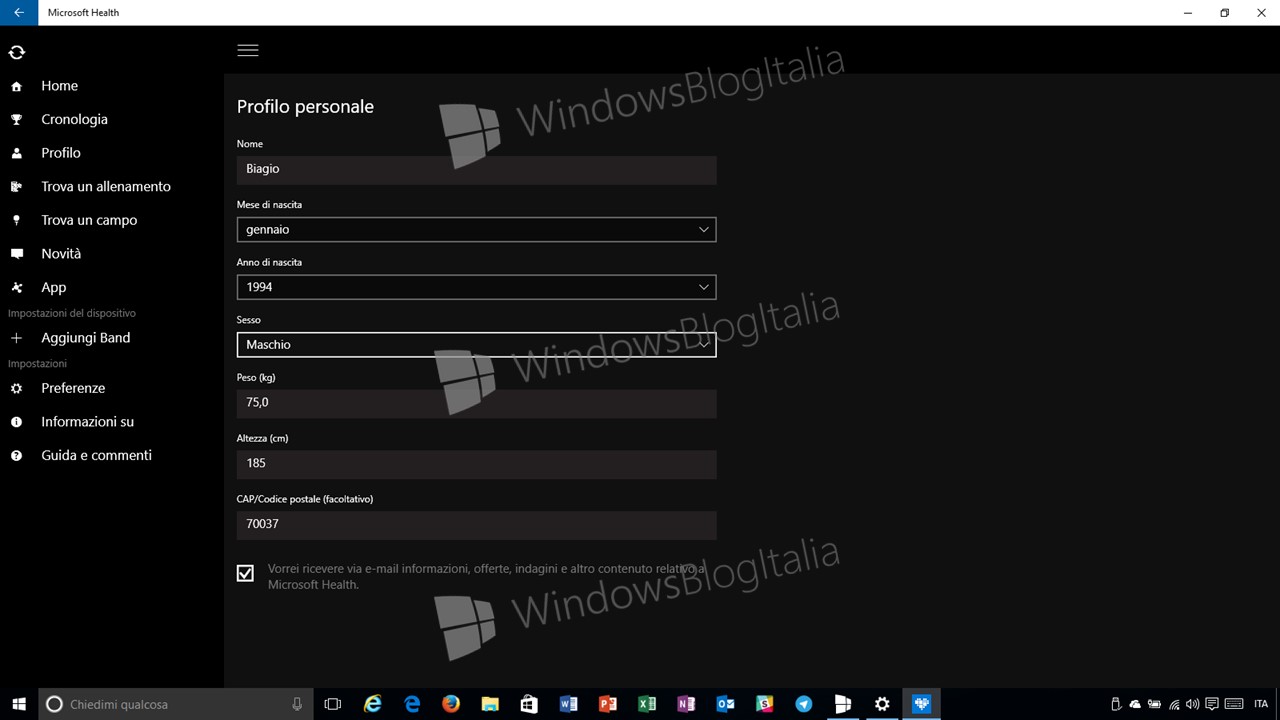Launch Excel from the taskbar
The height and width of the screenshot is (720, 1280).
click(x=646, y=704)
